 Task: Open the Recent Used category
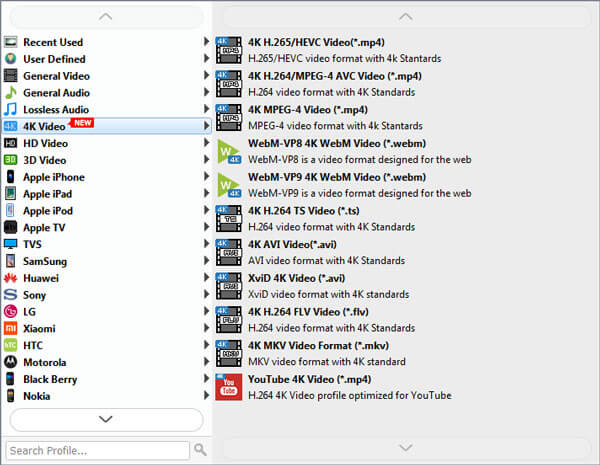pyautogui.click(x=53, y=42)
